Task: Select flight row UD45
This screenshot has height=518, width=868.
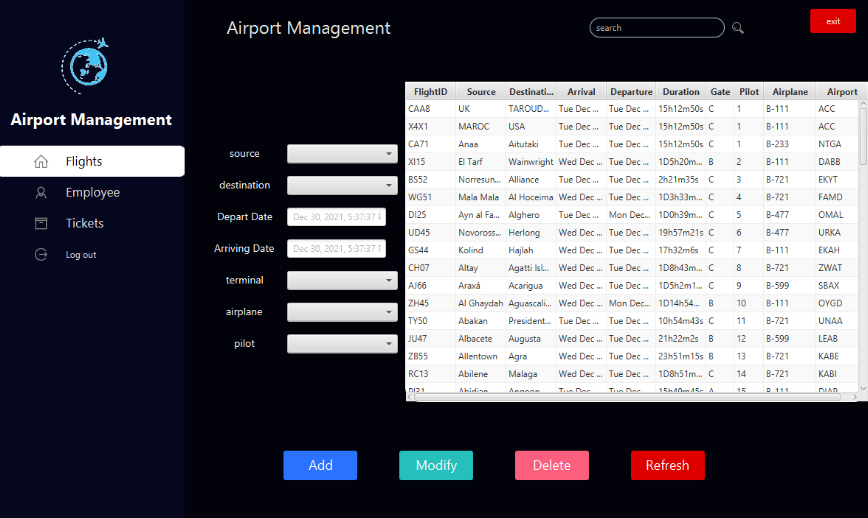Action: (632, 232)
